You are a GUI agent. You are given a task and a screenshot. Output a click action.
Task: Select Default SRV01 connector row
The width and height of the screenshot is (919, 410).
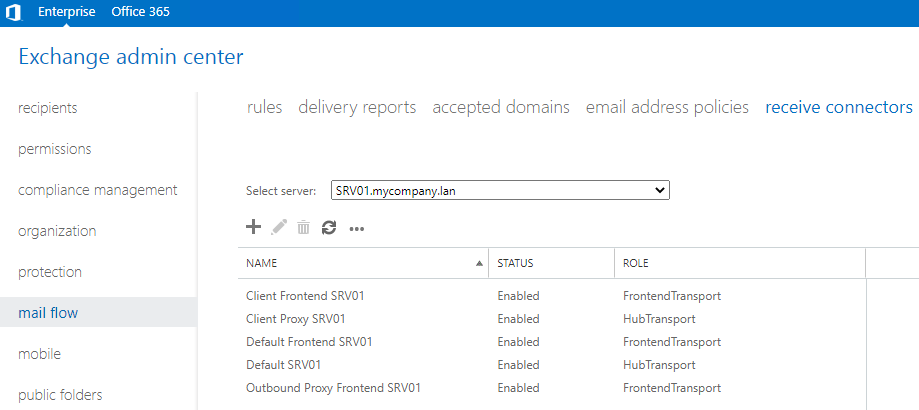pyautogui.click(x=552, y=365)
